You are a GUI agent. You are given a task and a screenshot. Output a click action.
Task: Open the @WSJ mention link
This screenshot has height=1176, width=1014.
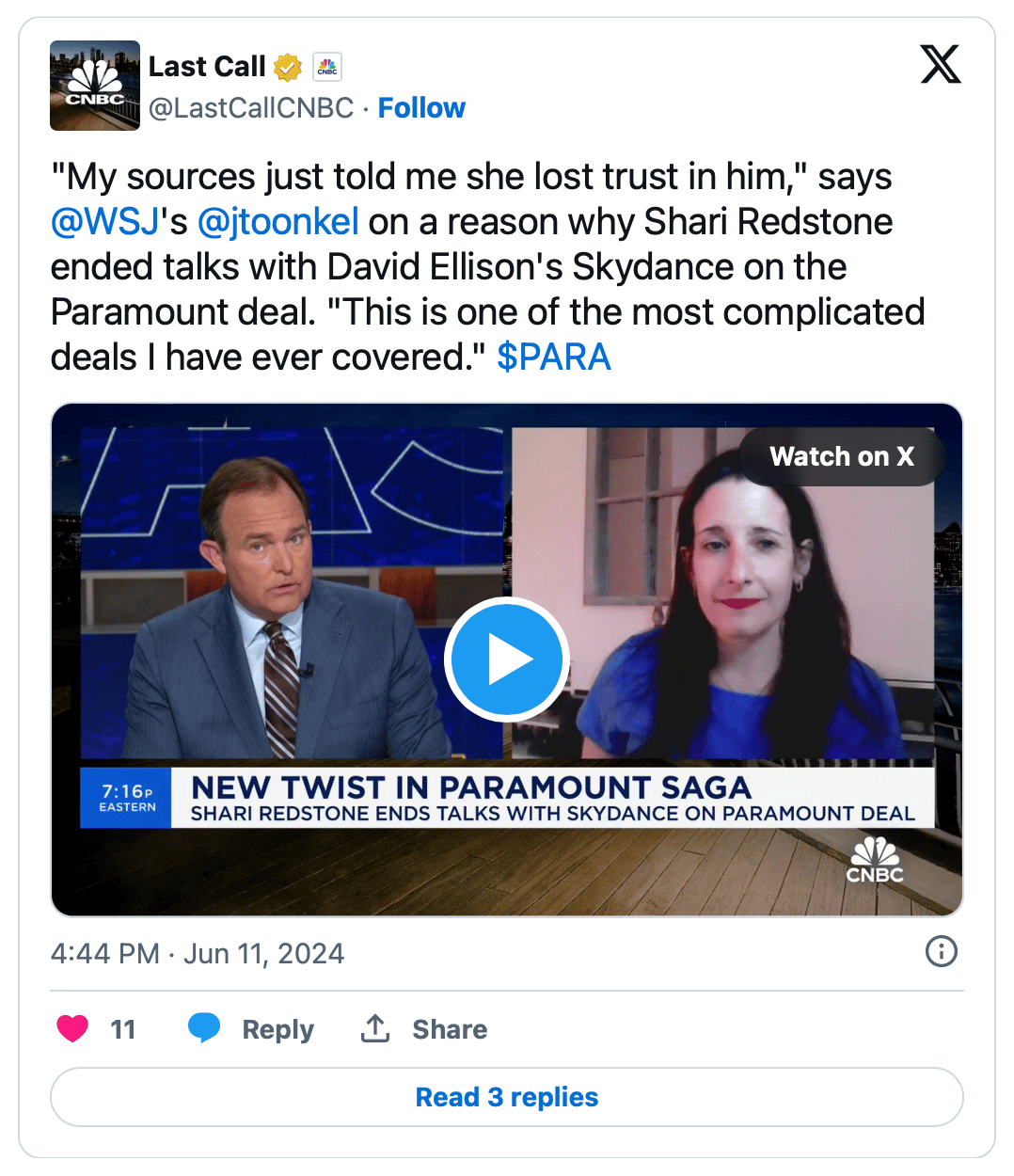pos(105,222)
